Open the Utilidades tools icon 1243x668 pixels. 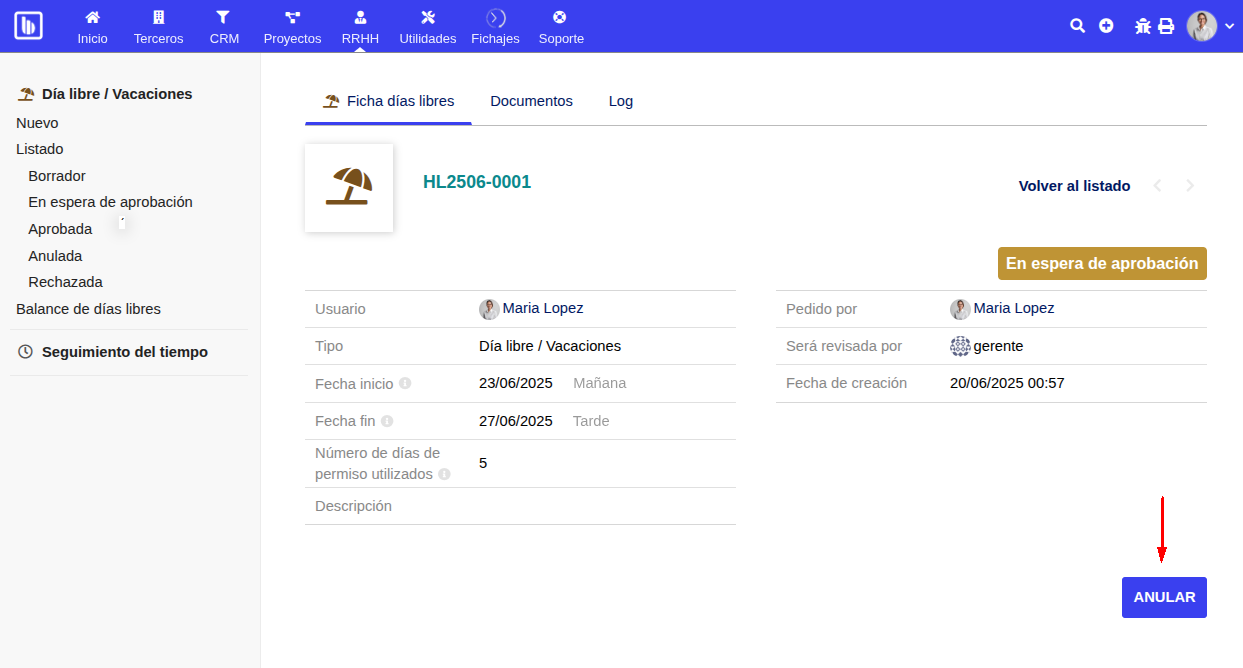pos(427,18)
